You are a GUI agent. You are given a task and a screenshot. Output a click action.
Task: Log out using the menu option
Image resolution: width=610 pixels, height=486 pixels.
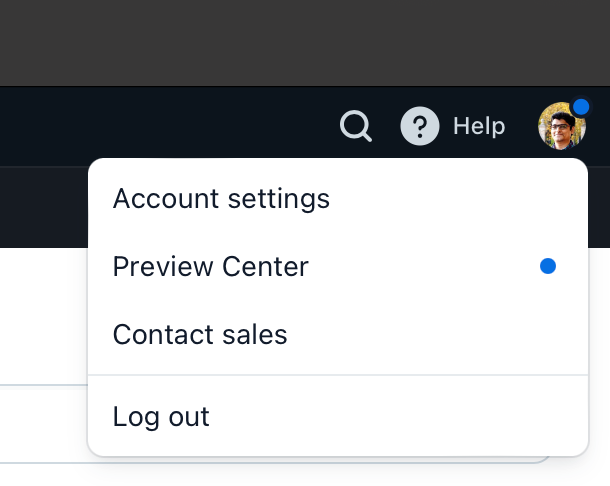161,416
